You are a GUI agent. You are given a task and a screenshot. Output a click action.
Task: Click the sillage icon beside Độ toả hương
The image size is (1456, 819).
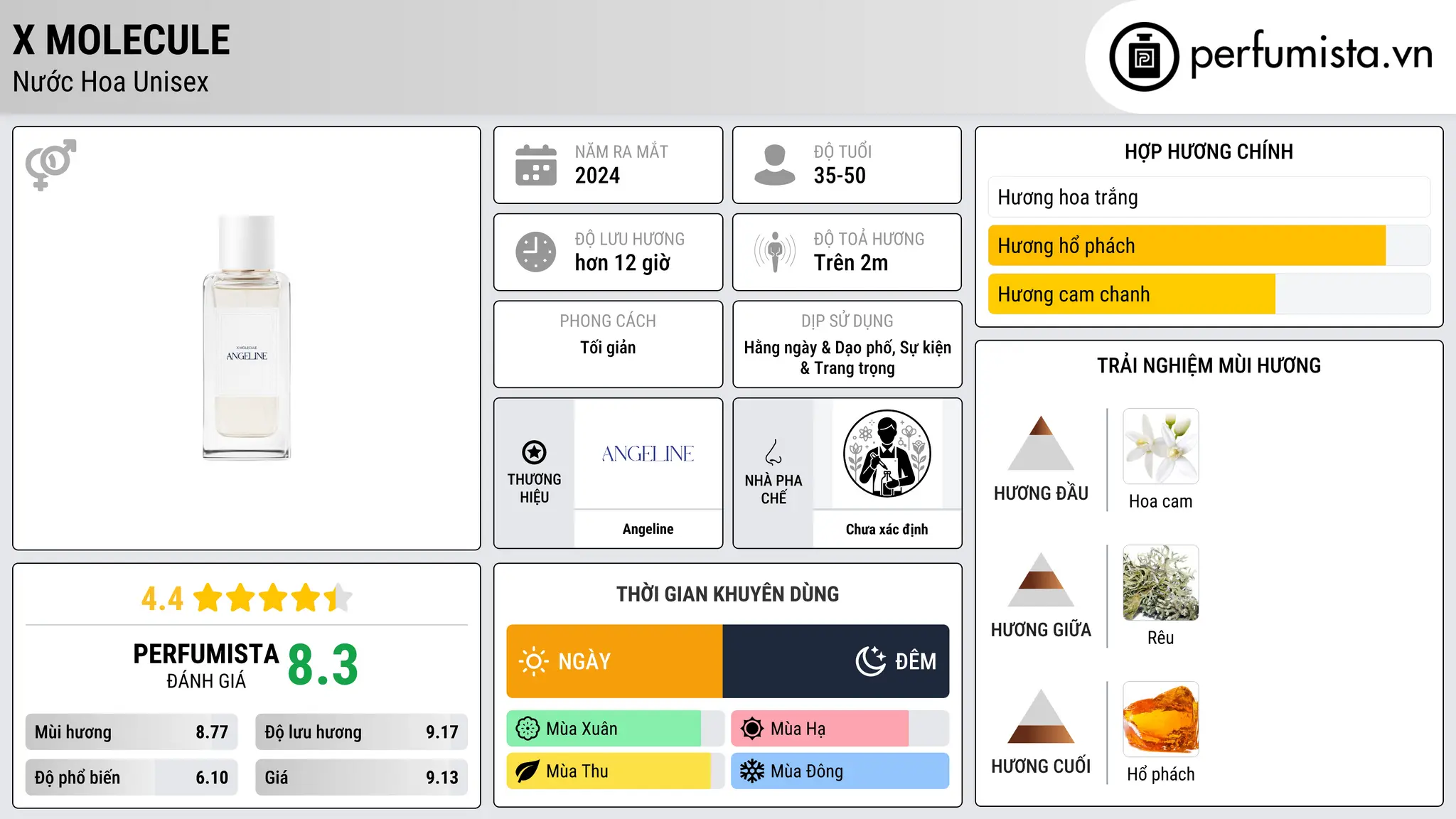[x=774, y=252]
